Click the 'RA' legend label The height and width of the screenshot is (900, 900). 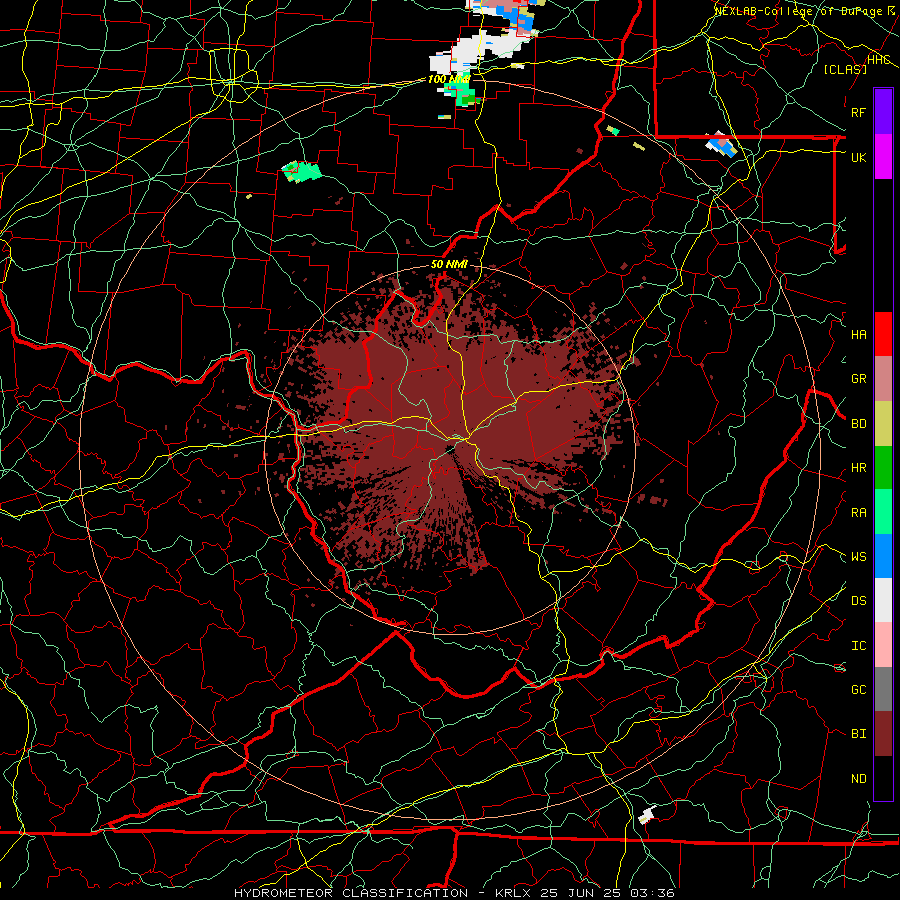coord(858,513)
